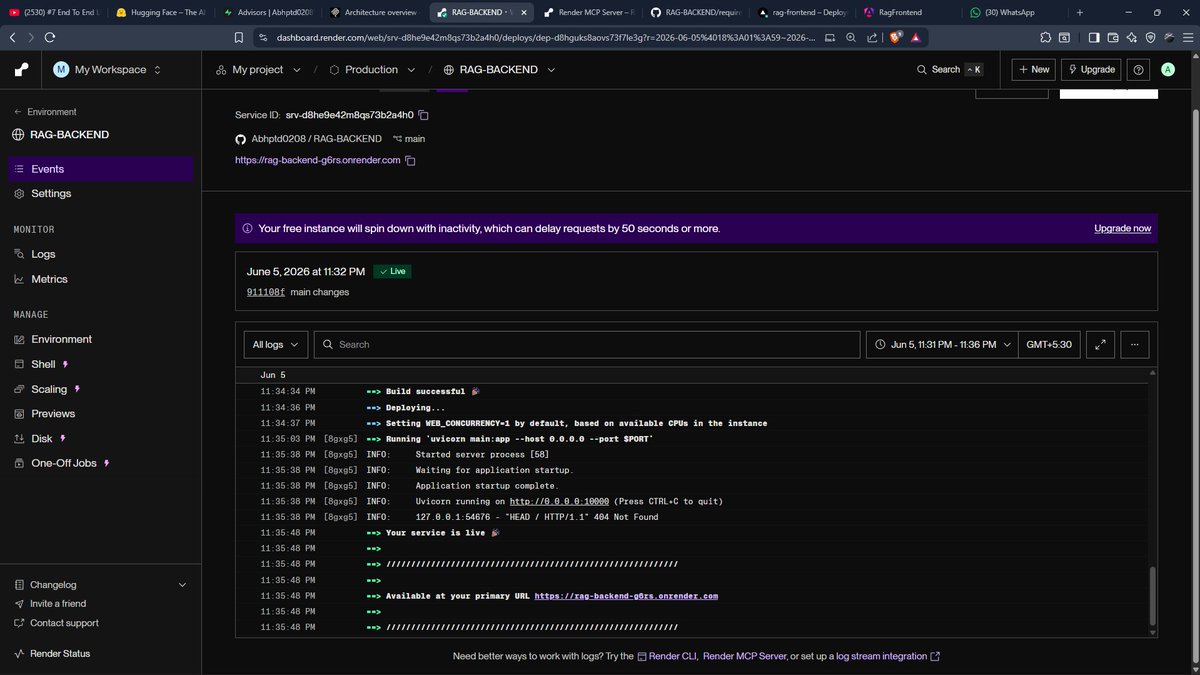Viewport: 1200px width, 675px height.
Task: Open the Brave VPN shield icon
Action: [1151, 37]
